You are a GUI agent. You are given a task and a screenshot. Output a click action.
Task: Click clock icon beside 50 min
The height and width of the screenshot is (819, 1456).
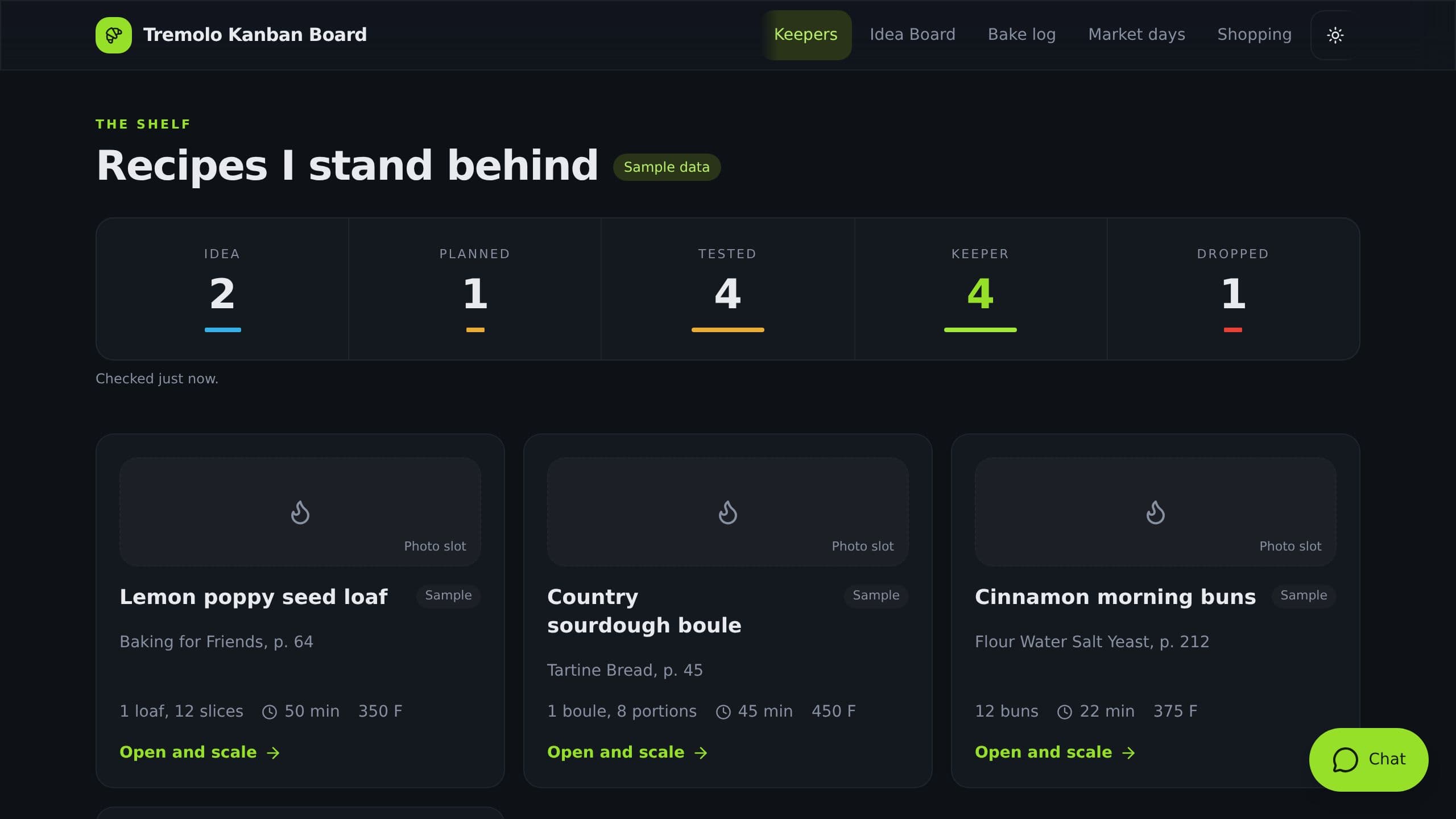coord(270,712)
